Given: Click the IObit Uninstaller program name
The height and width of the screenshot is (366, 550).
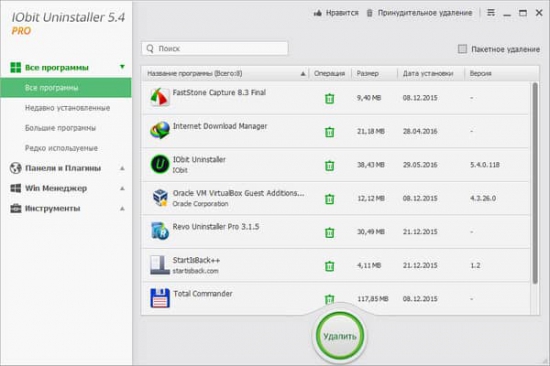Looking at the screenshot, I should pyautogui.click(x=199, y=159).
